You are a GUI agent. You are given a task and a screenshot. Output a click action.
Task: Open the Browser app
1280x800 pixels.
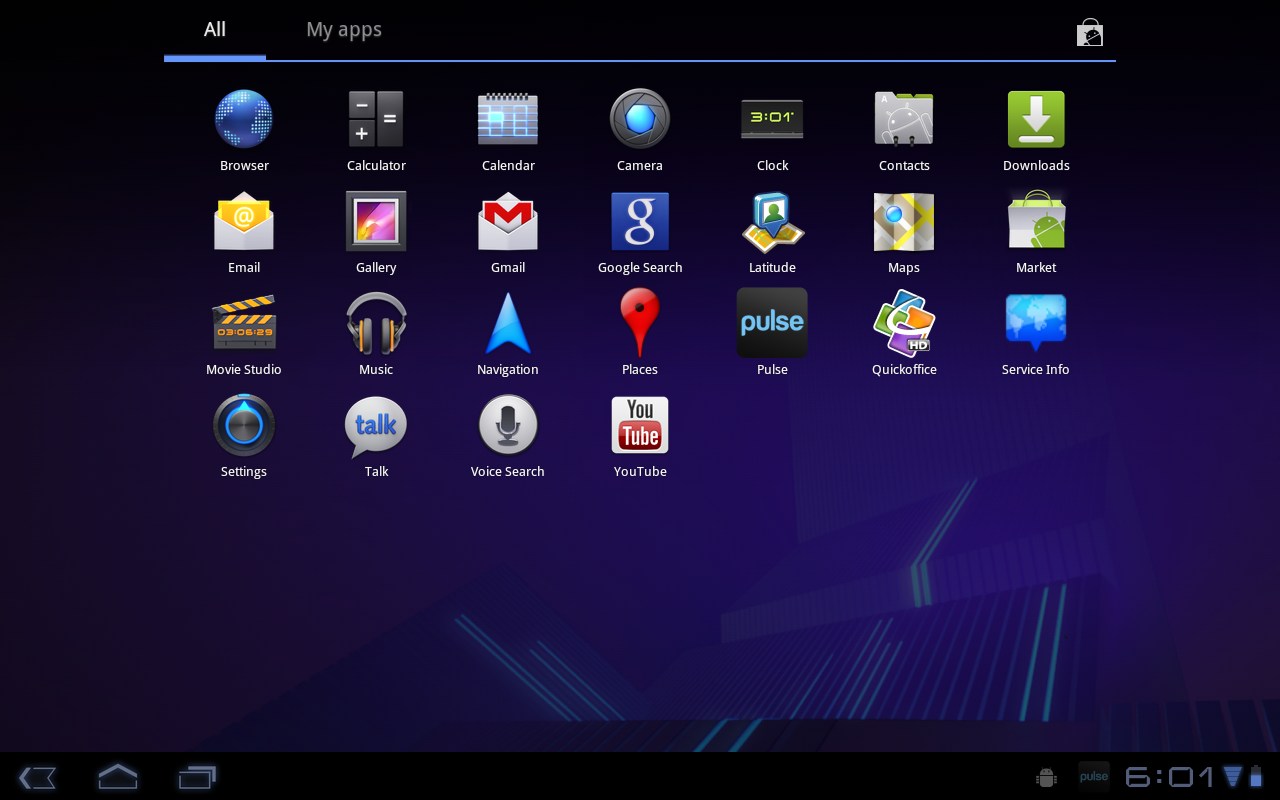[244, 120]
